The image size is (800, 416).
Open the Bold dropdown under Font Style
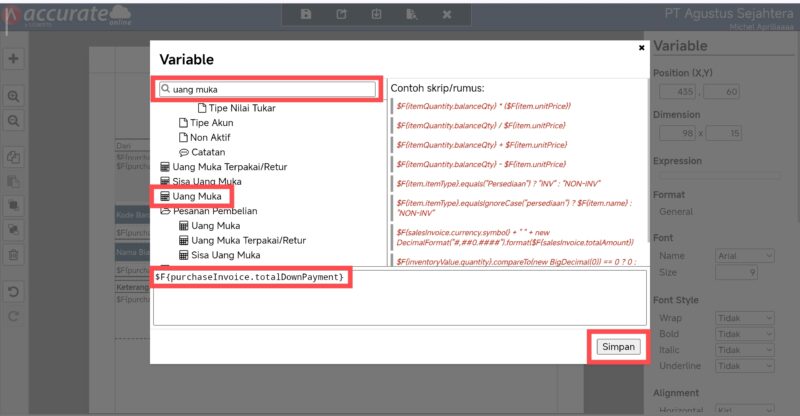744,335
